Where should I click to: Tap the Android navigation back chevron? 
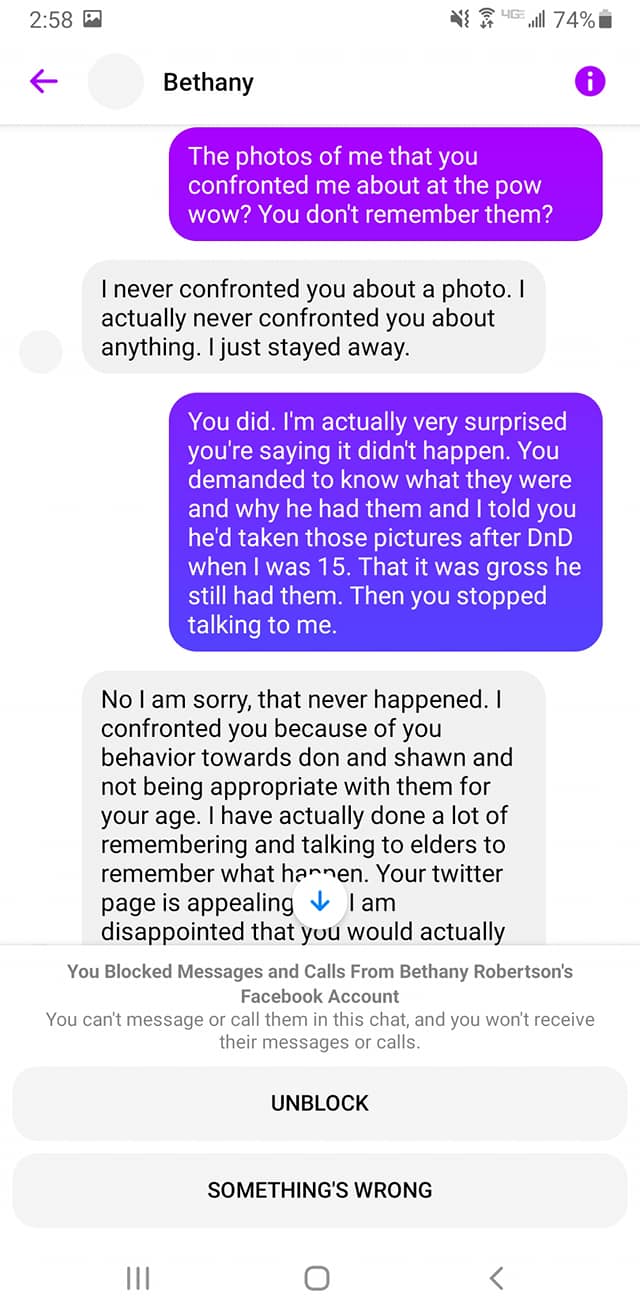point(496,1277)
